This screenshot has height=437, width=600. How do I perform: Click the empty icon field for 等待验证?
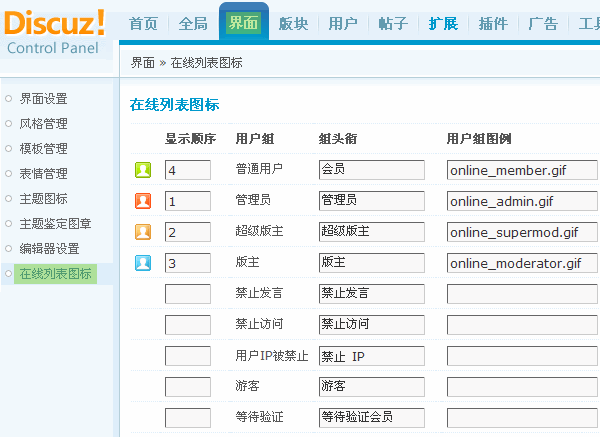522,418
